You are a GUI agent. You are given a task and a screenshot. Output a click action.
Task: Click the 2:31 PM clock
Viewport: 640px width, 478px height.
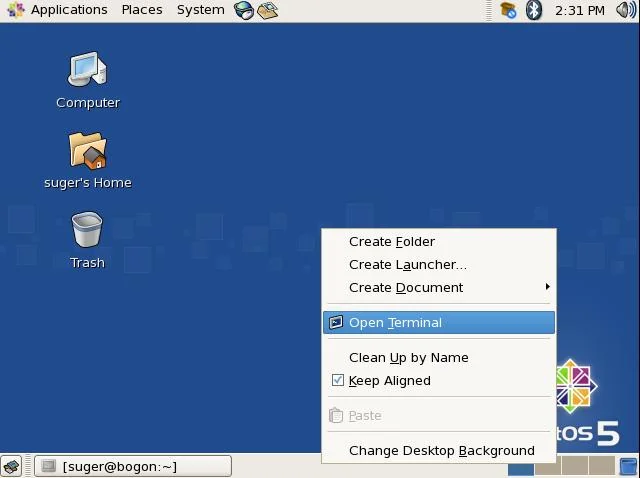580,10
